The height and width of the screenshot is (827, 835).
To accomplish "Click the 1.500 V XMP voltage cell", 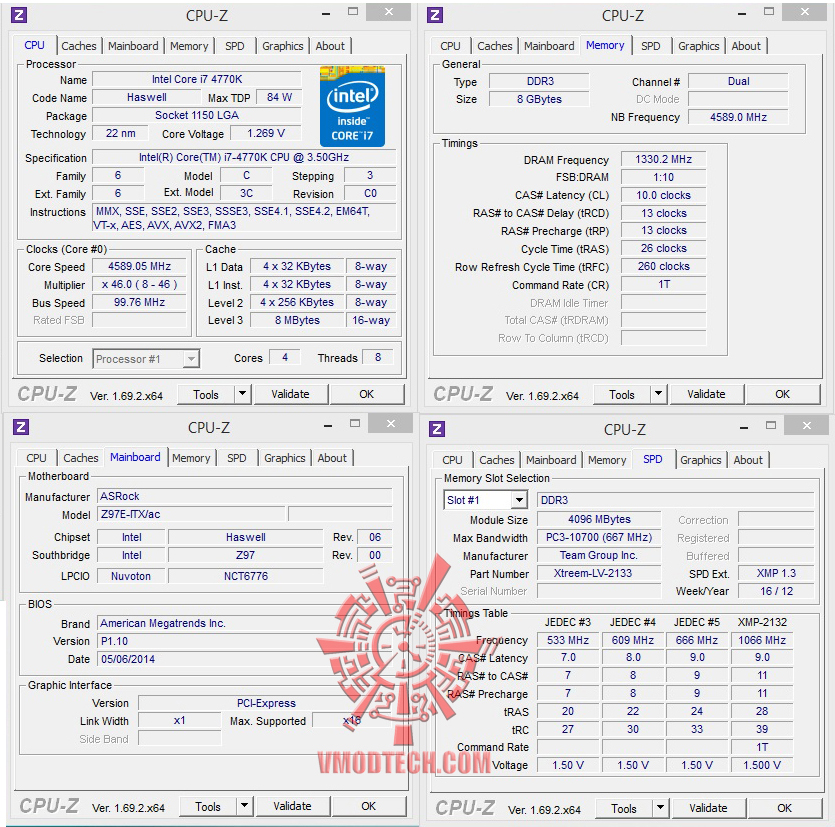I will (x=762, y=765).
